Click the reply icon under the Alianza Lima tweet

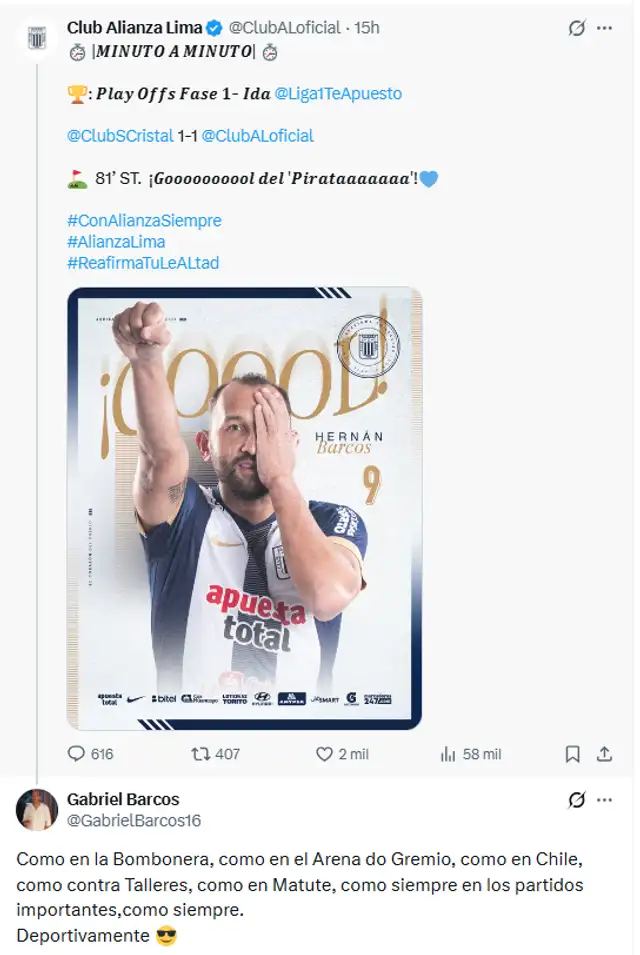tap(77, 754)
